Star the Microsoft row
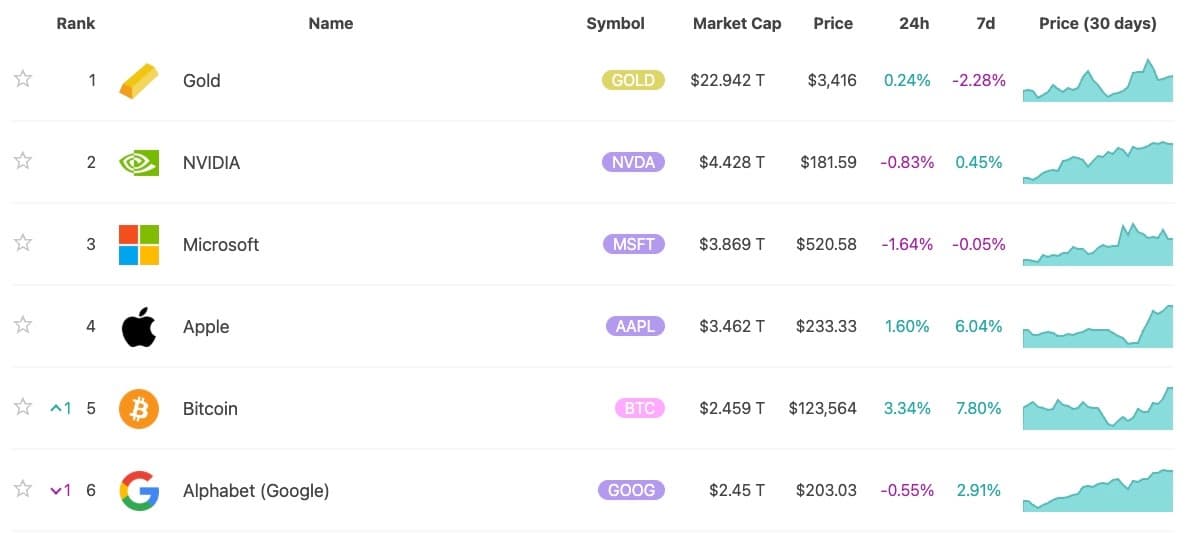 pos(23,243)
